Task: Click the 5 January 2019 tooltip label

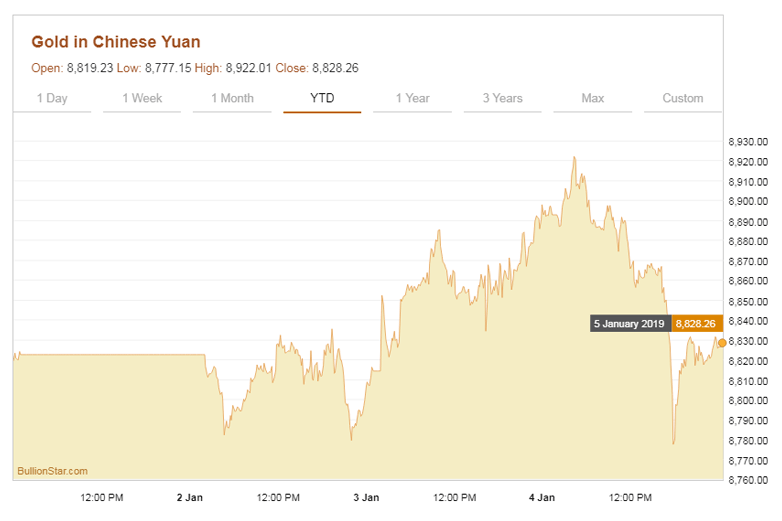Action: 629,324
